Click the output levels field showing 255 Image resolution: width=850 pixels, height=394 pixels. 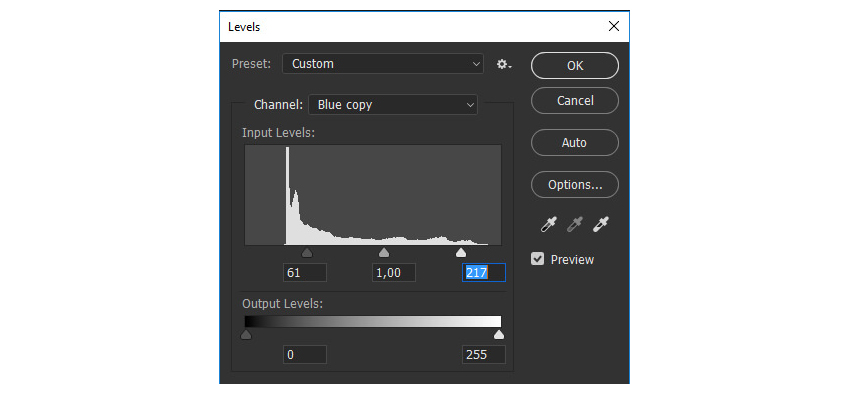484,354
